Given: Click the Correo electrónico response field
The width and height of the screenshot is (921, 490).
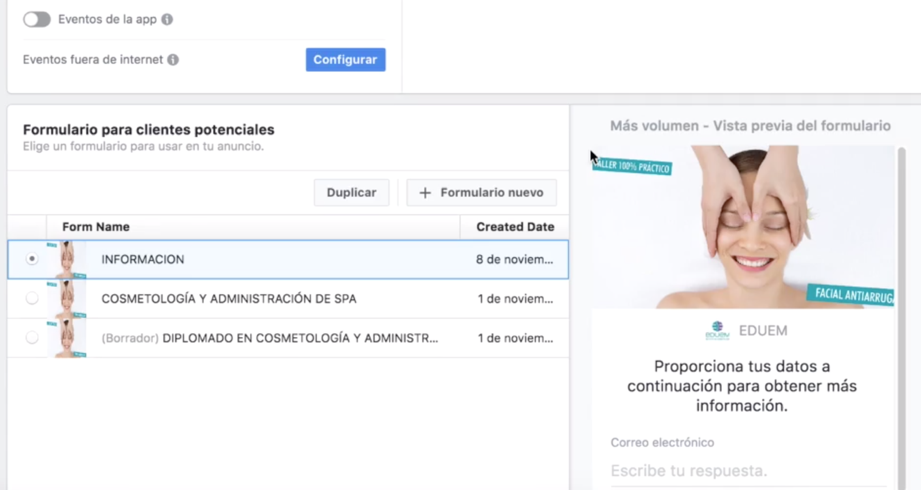Looking at the screenshot, I should coord(747,470).
